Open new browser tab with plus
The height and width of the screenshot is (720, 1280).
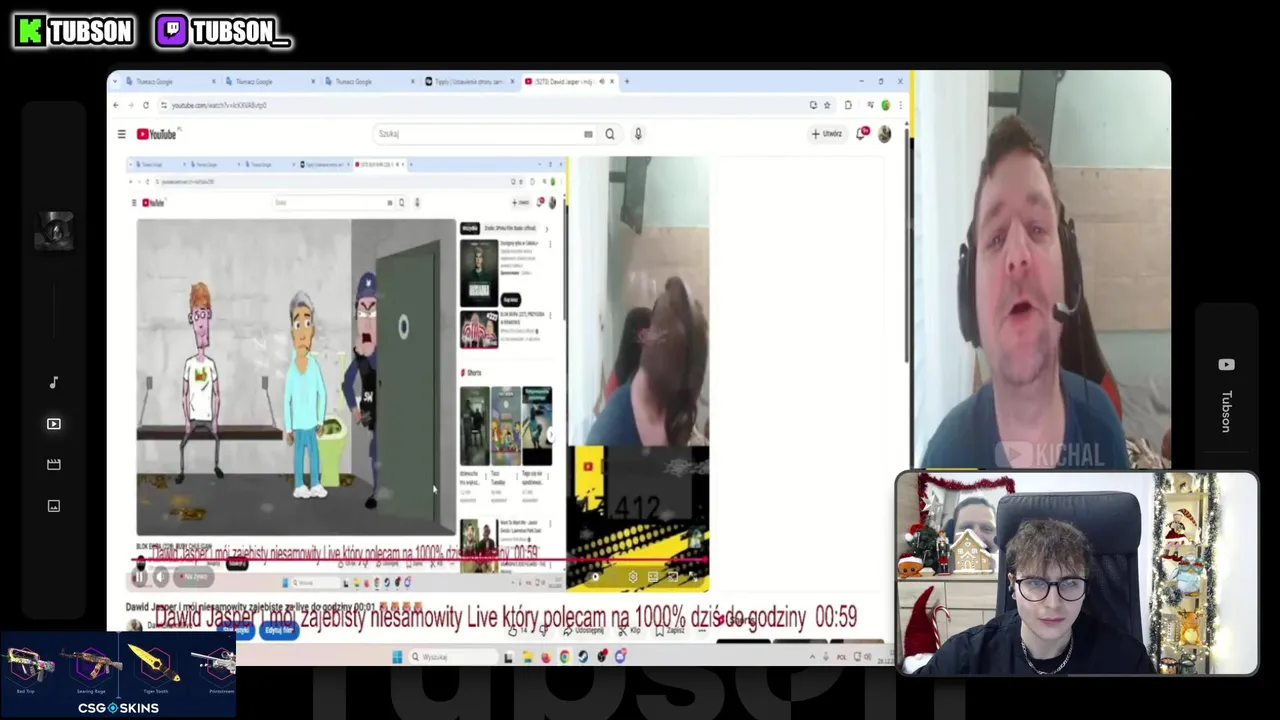pos(627,81)
